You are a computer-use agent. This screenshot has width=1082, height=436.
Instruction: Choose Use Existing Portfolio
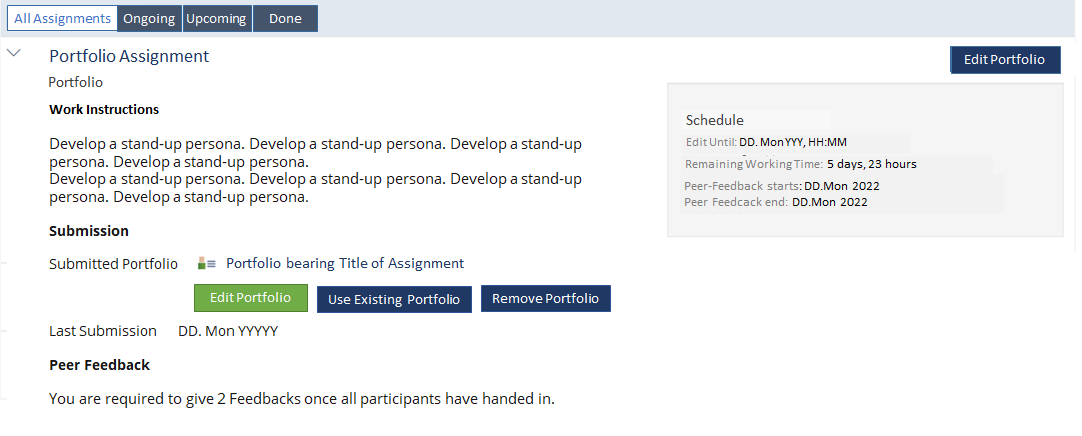394,299
